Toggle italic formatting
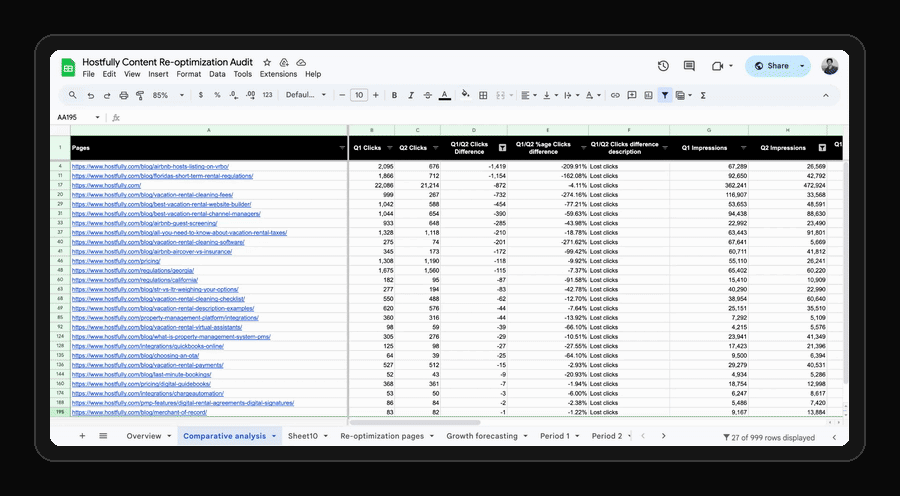Screen dimensions: 900x496 tap(411, 95)
